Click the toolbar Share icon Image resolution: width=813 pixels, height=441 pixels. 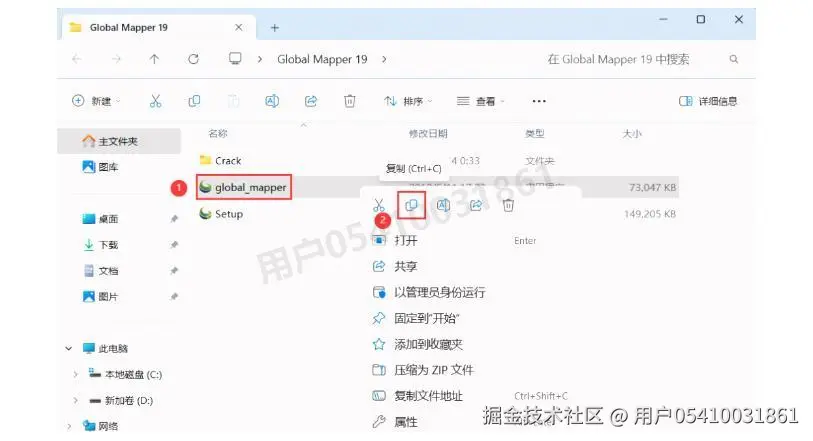pos(311,101)
